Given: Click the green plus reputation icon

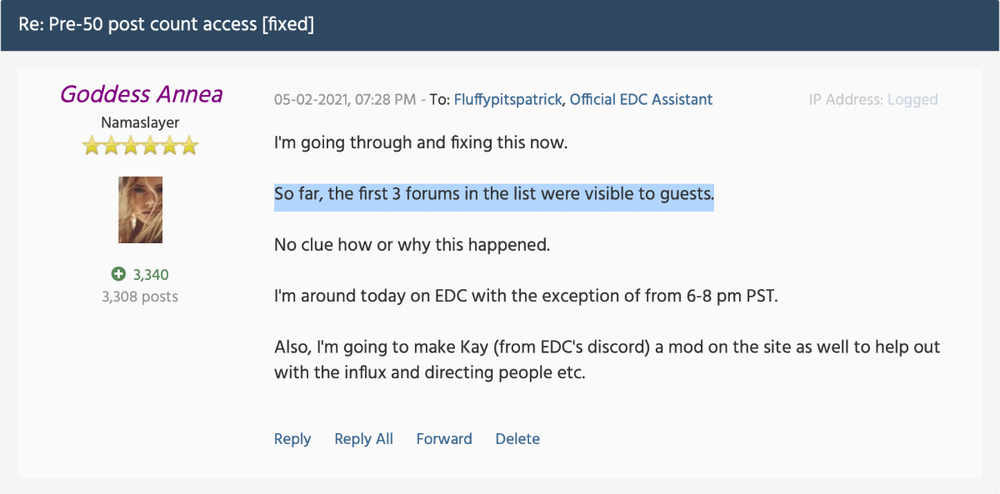Looking at the screenshot, I should 118,275.
